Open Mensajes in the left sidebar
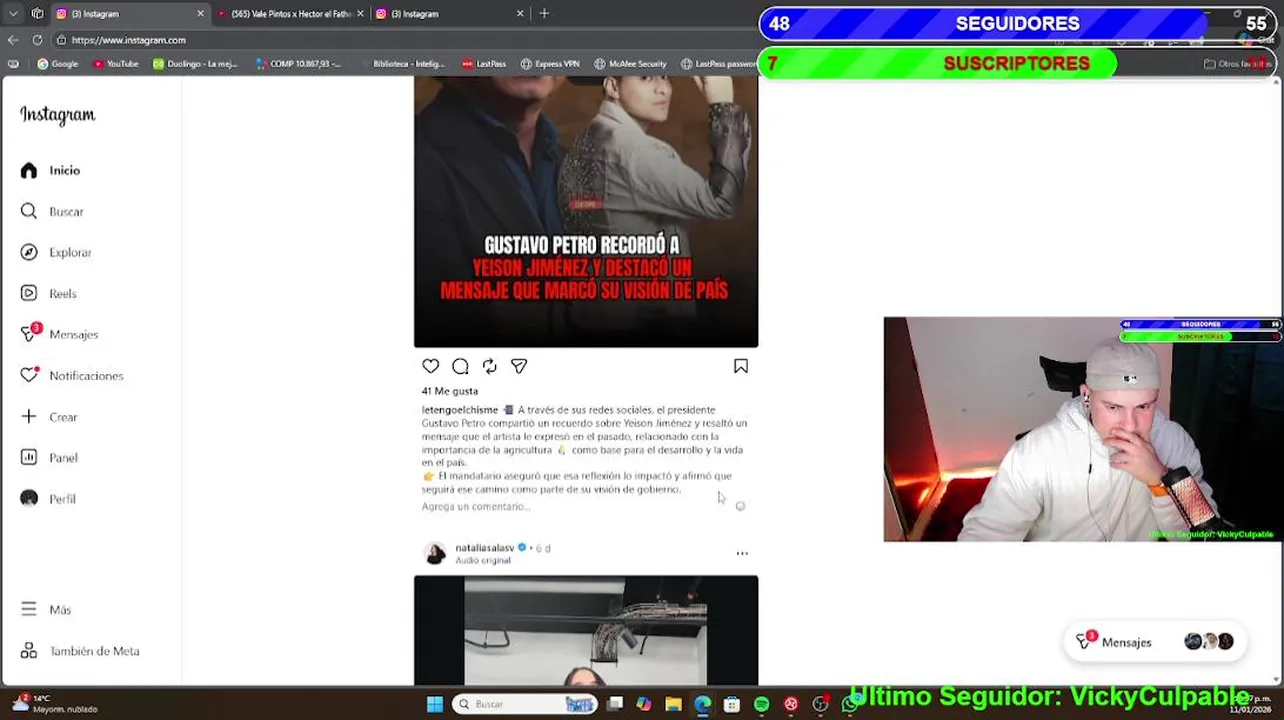This screenshot has height=720, width=1284. point(62,335)
